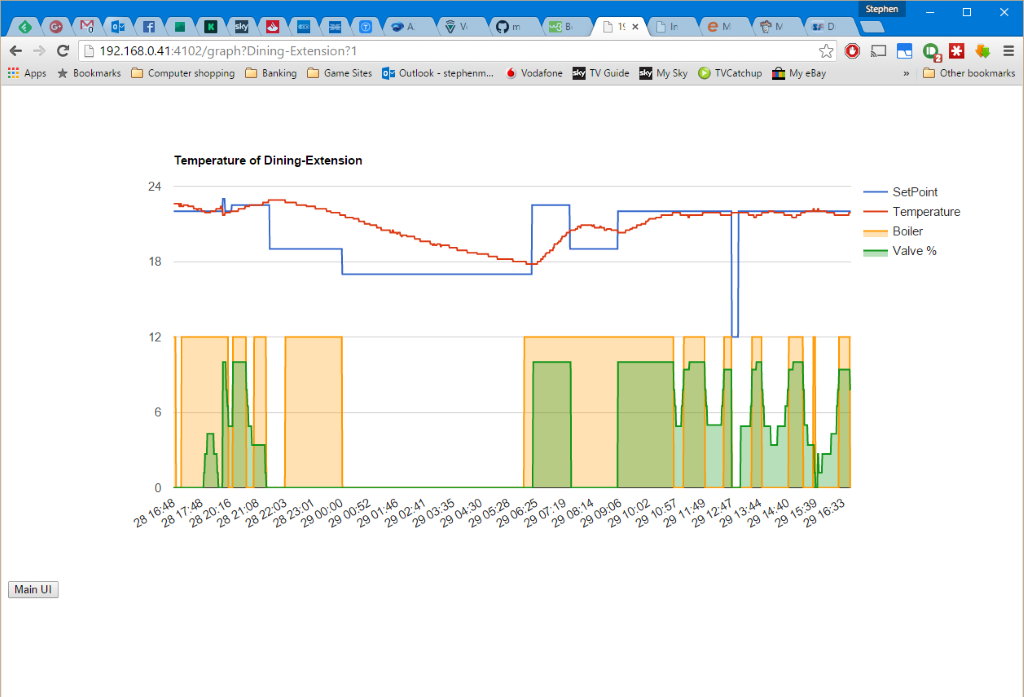
Task: Open the Outlook - stephenm bookmark
Action: tap(438, 73)
